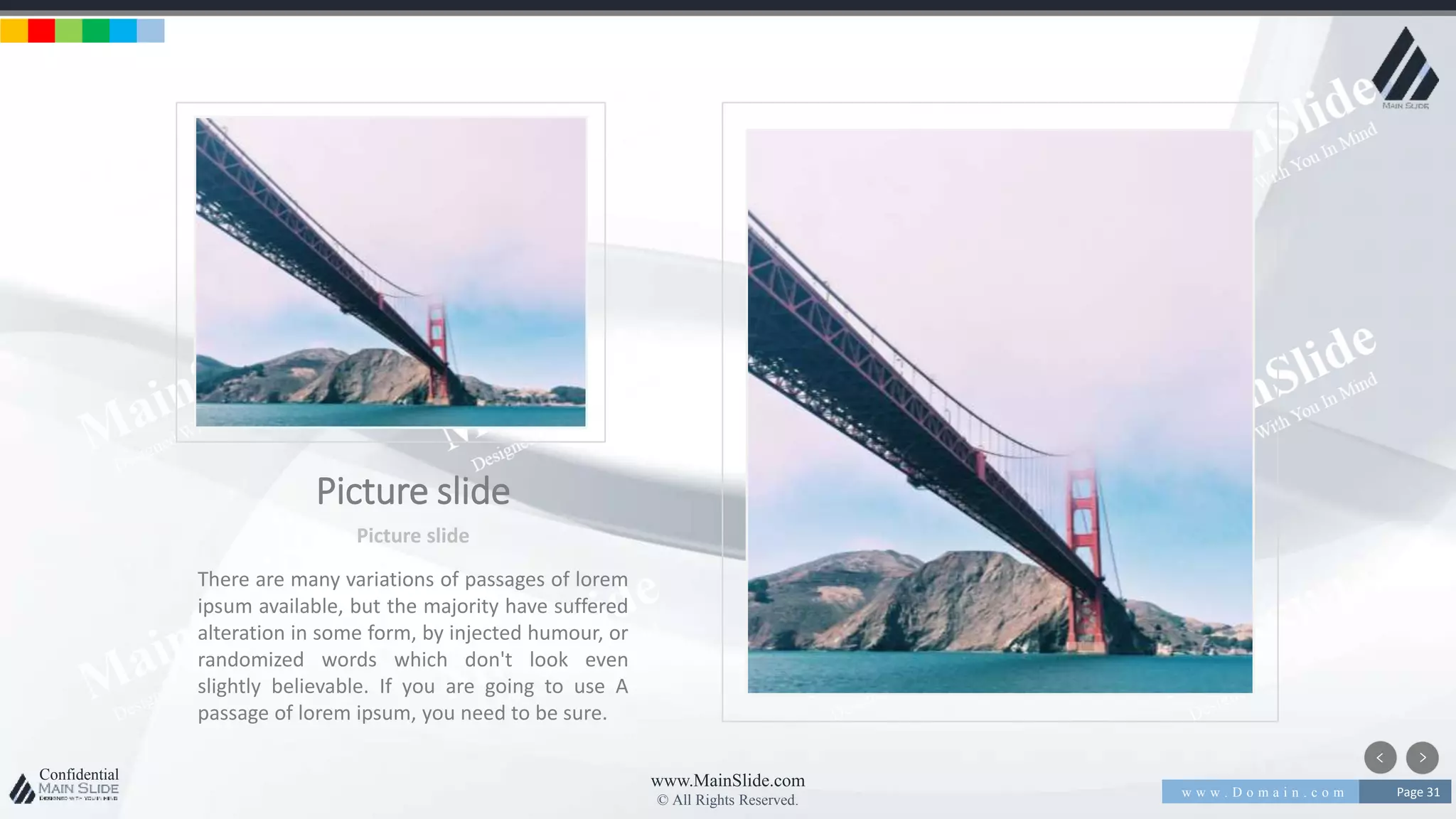Select the light green color swatch
The height and width of the screenshot is (819, 1456).
68,31
